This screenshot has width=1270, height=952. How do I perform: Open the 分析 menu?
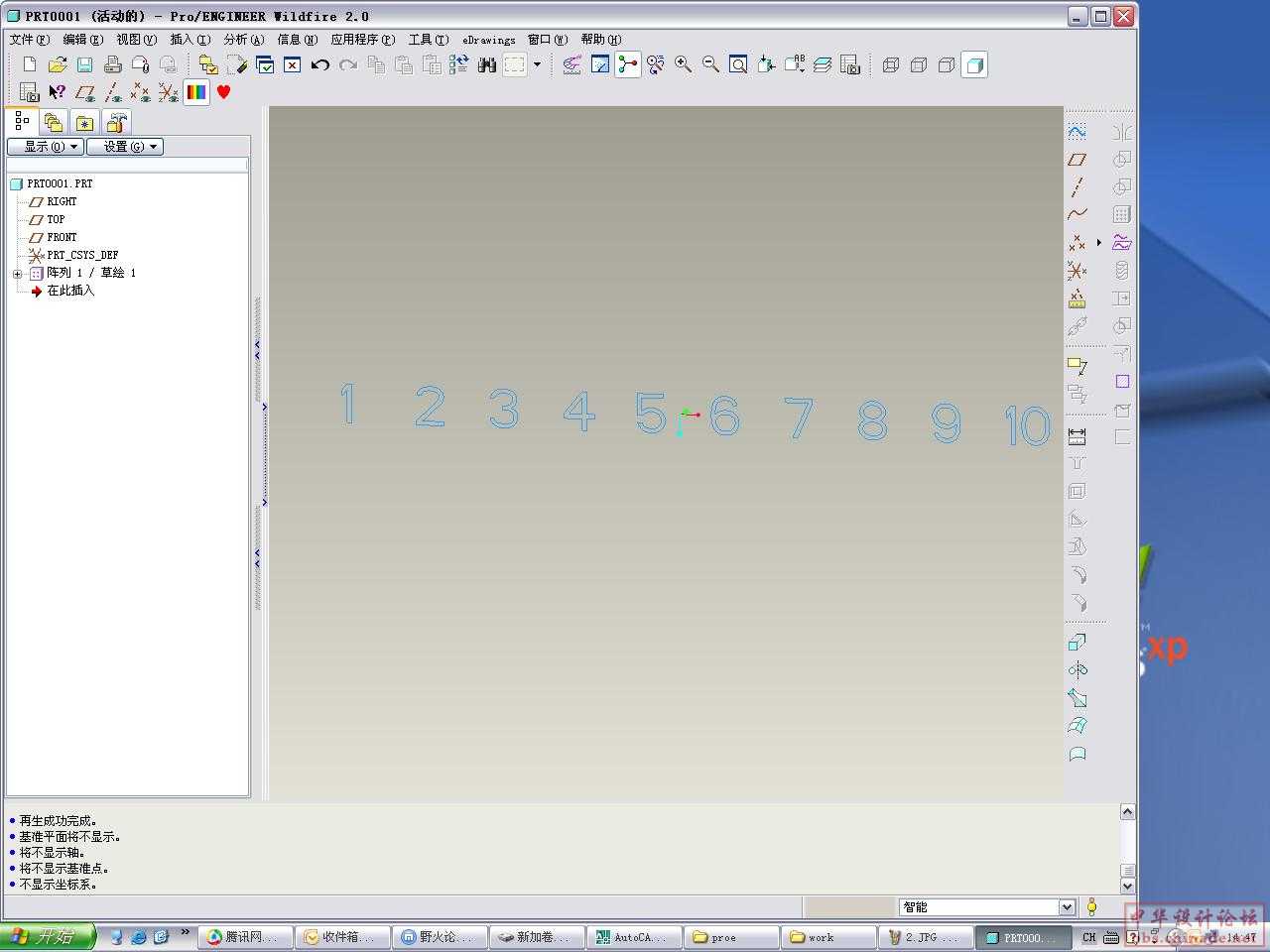(x=243, y=40)
